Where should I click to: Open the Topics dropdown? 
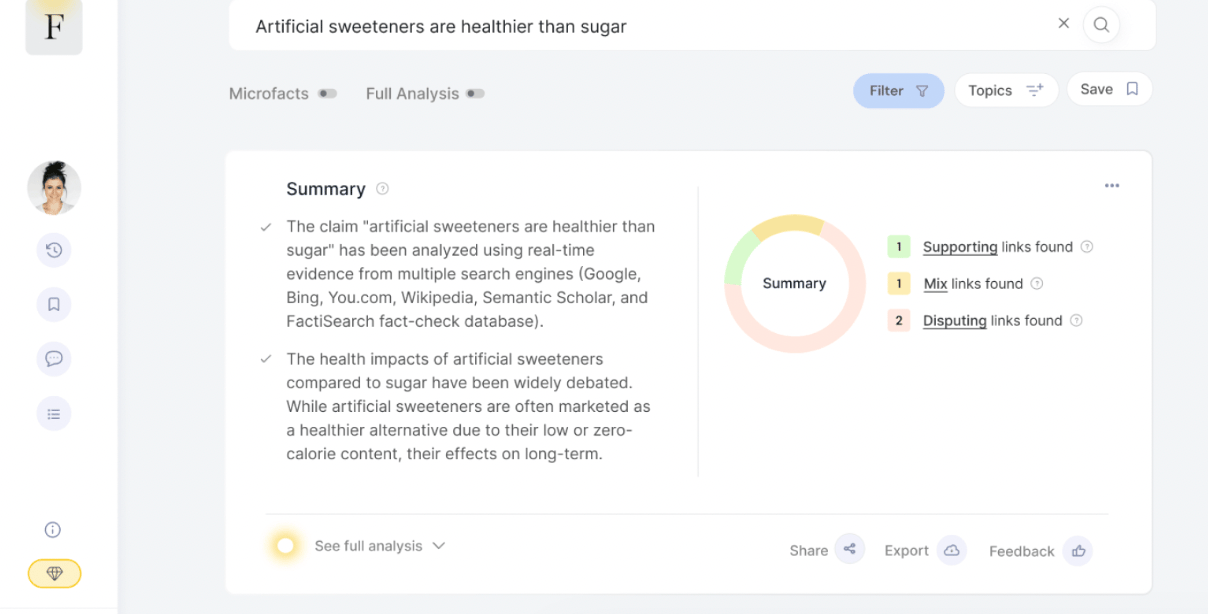(1005, 91)
